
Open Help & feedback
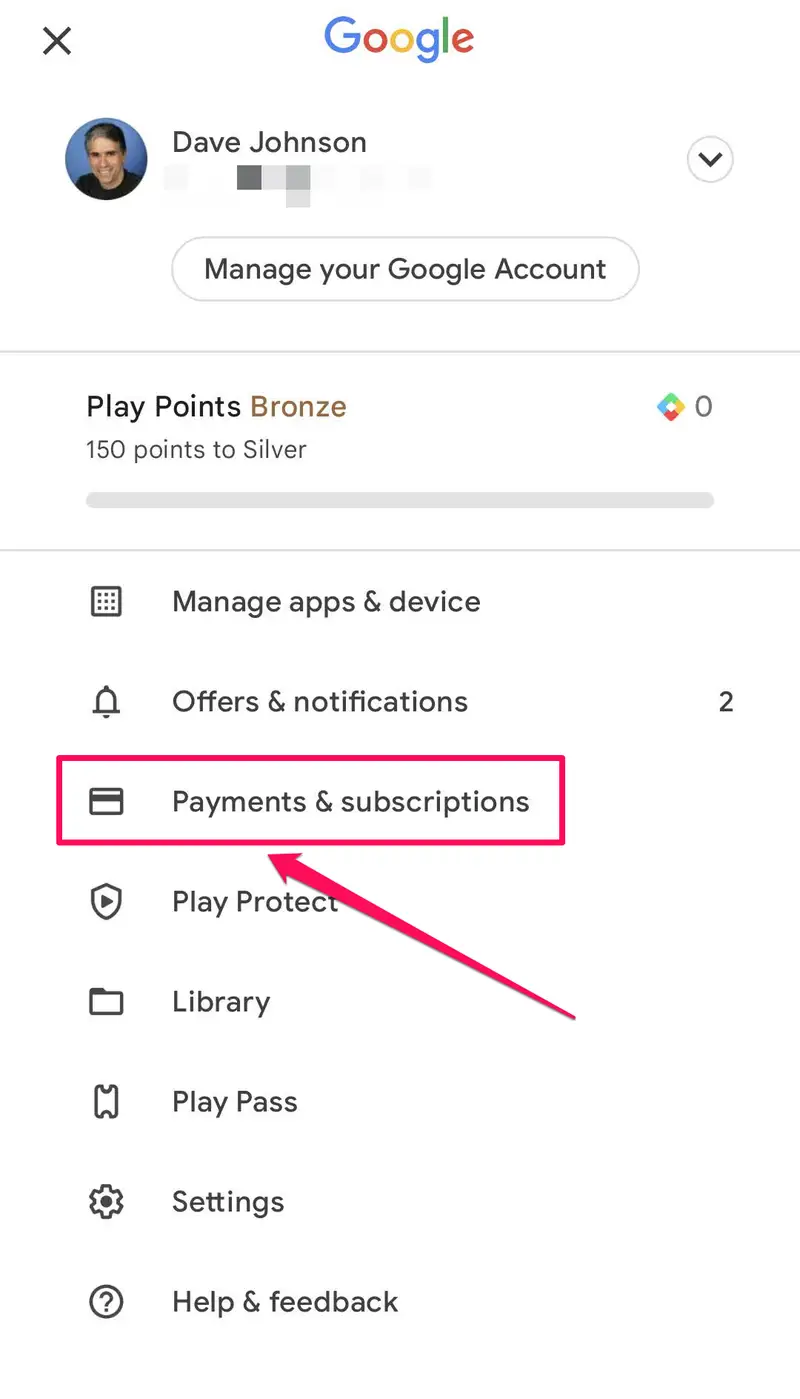(285, 1302)
